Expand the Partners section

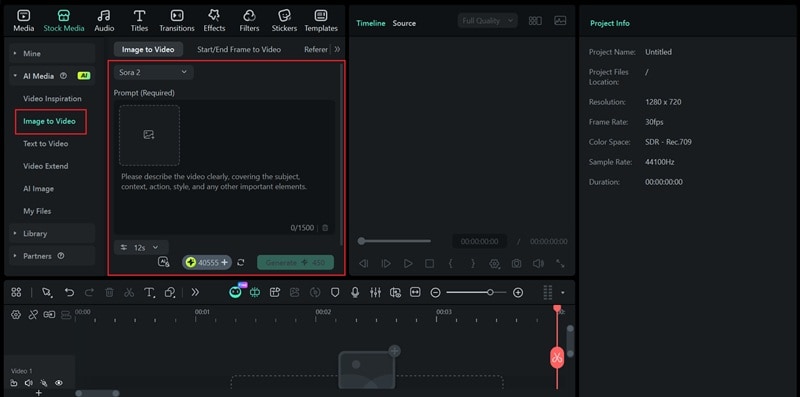52,256
